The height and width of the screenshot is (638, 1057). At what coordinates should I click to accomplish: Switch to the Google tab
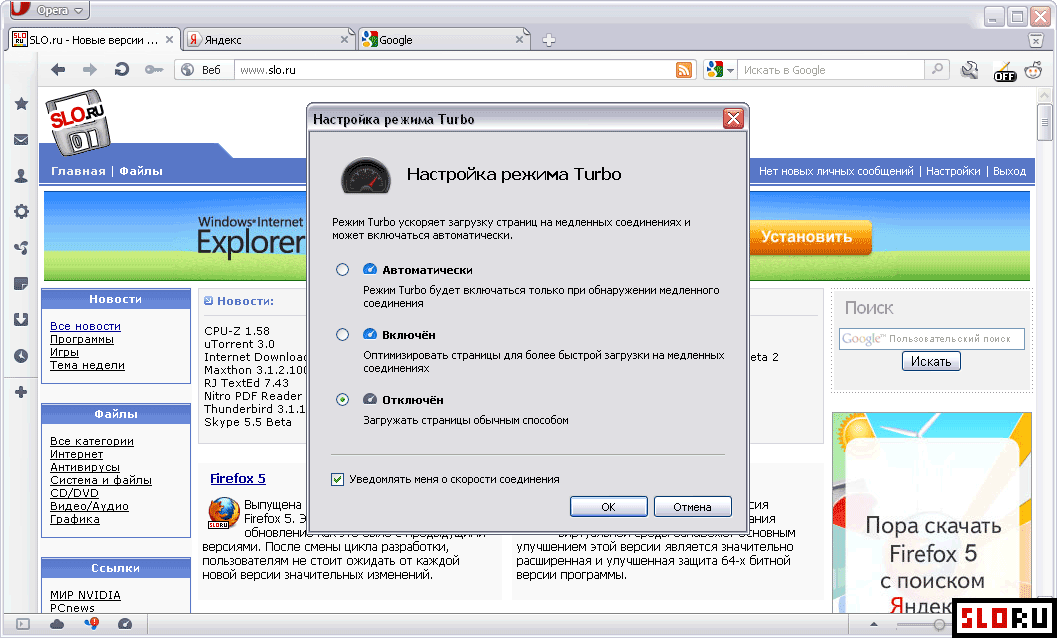444,40
